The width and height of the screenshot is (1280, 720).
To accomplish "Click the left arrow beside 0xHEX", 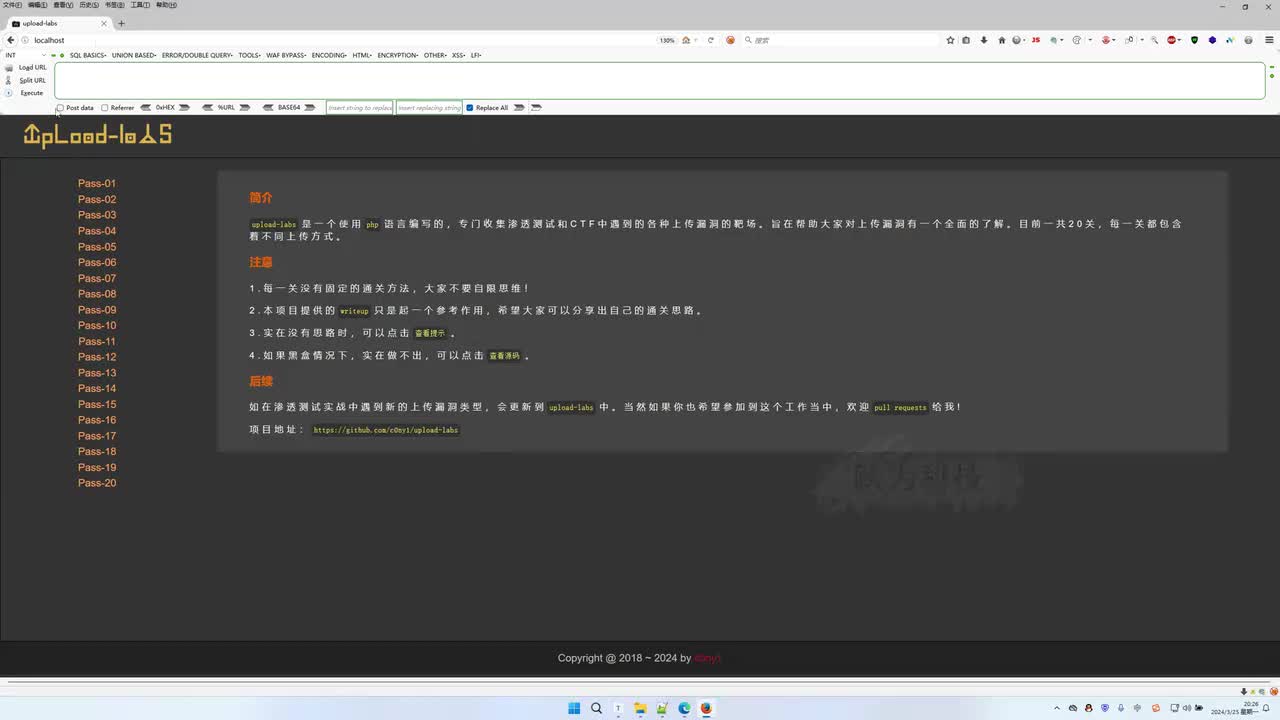I will 146,107.
